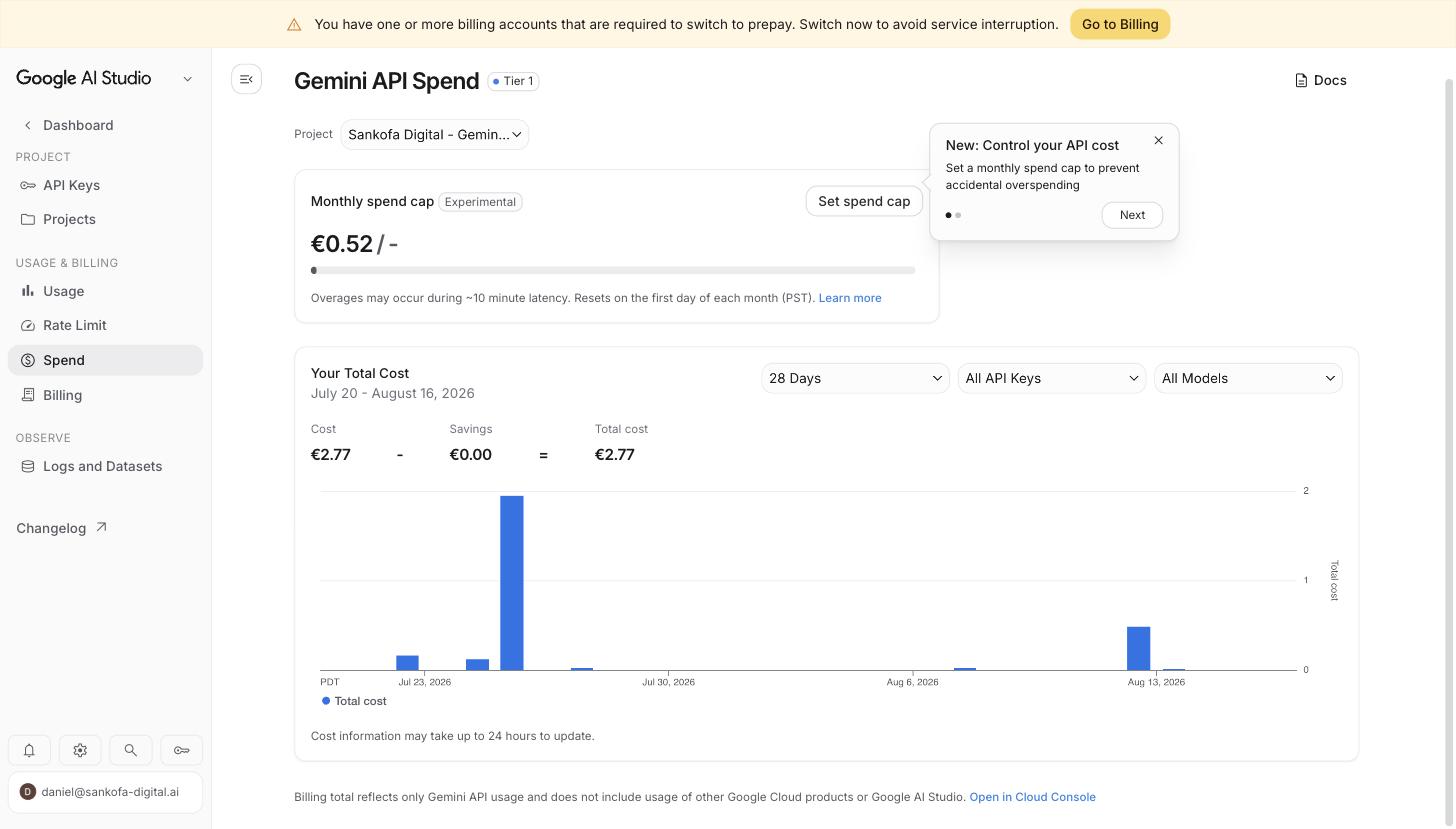Collapse the sidebar with the panel toggle icon
This screenshot has height=829, width=1456.
(x=246, y=79)
